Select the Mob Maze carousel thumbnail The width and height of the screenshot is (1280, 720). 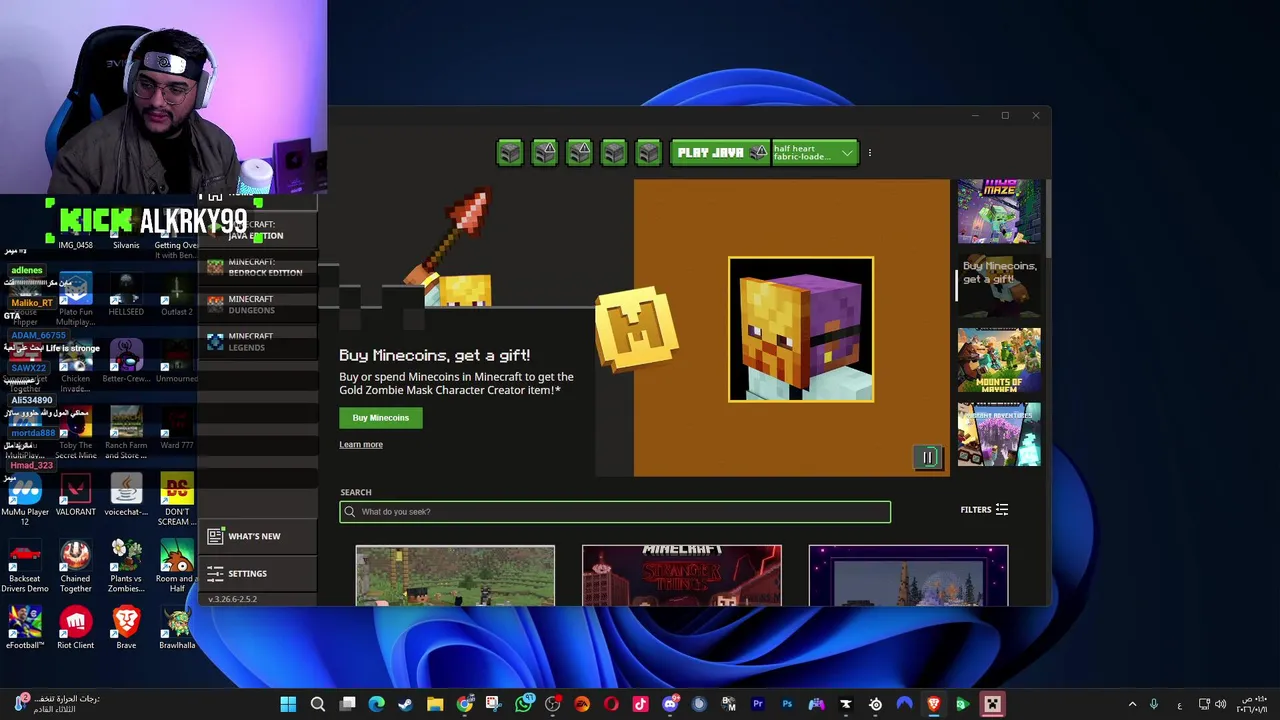(999, 211)
